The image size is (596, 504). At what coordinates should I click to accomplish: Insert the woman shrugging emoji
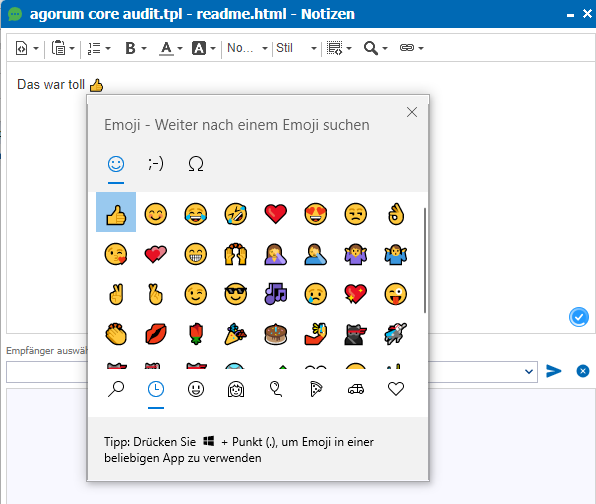pos(356,254)
